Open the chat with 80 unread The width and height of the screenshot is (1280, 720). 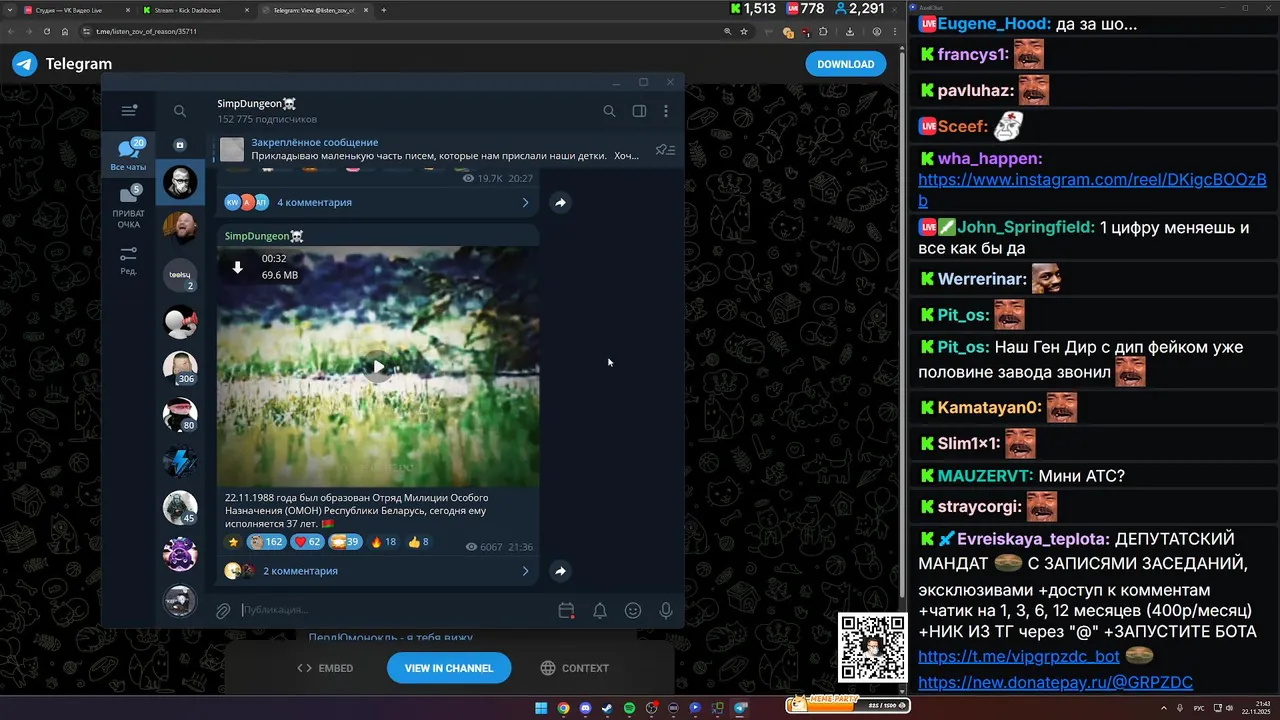click(x=180, y=415)
